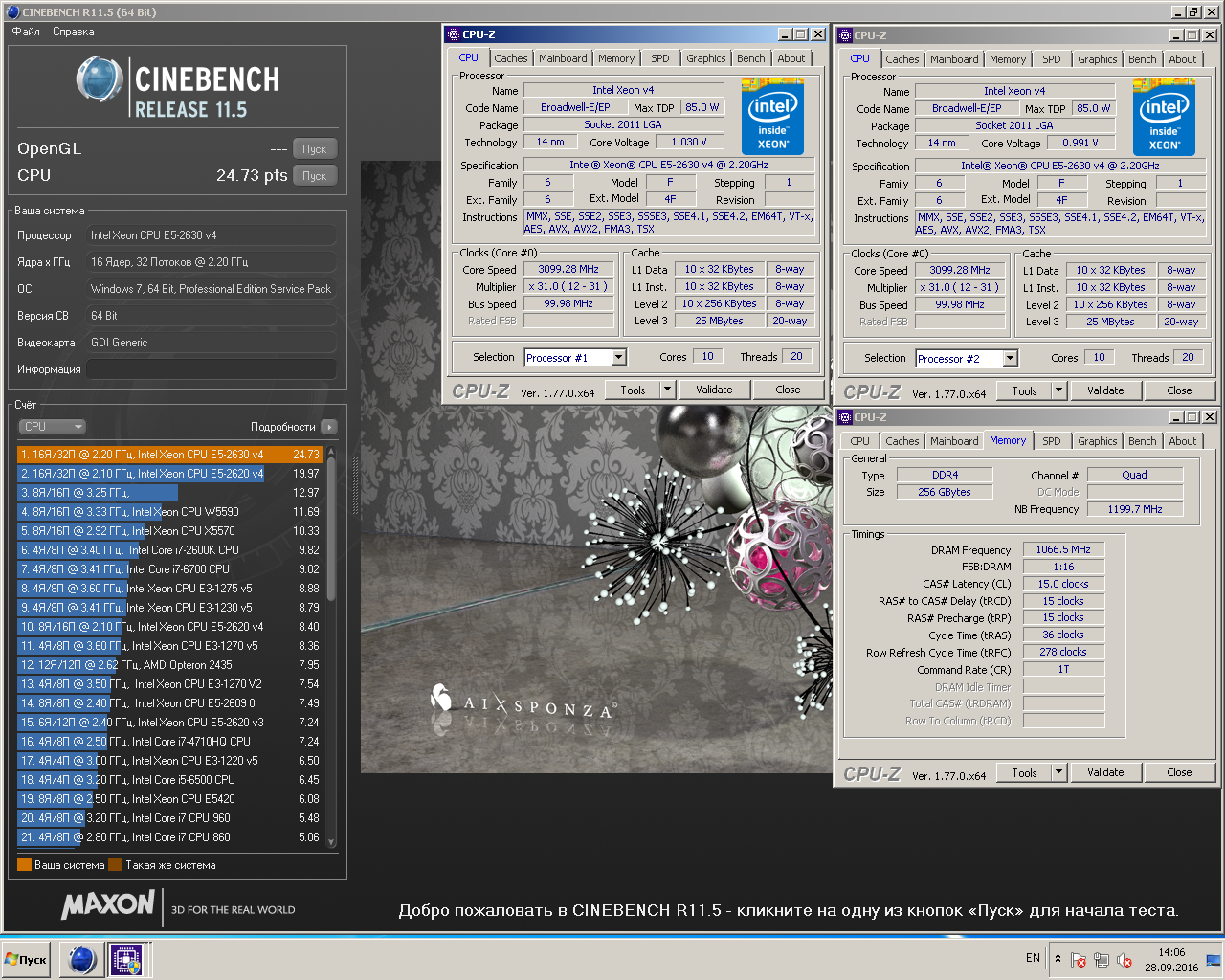1225x980 pixels.
Task: Select rank 21 Core i7 CPU 860 result
Action: coord(170,837)
